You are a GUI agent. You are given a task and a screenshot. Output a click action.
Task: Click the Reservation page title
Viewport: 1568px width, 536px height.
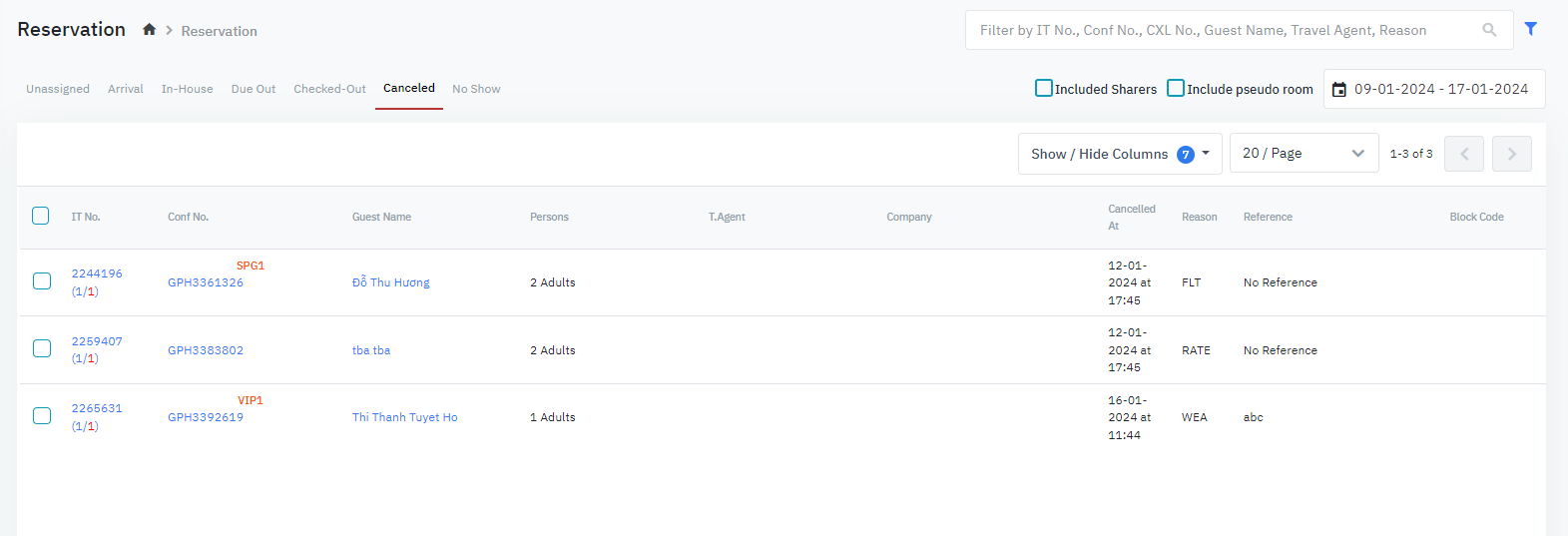72,29
